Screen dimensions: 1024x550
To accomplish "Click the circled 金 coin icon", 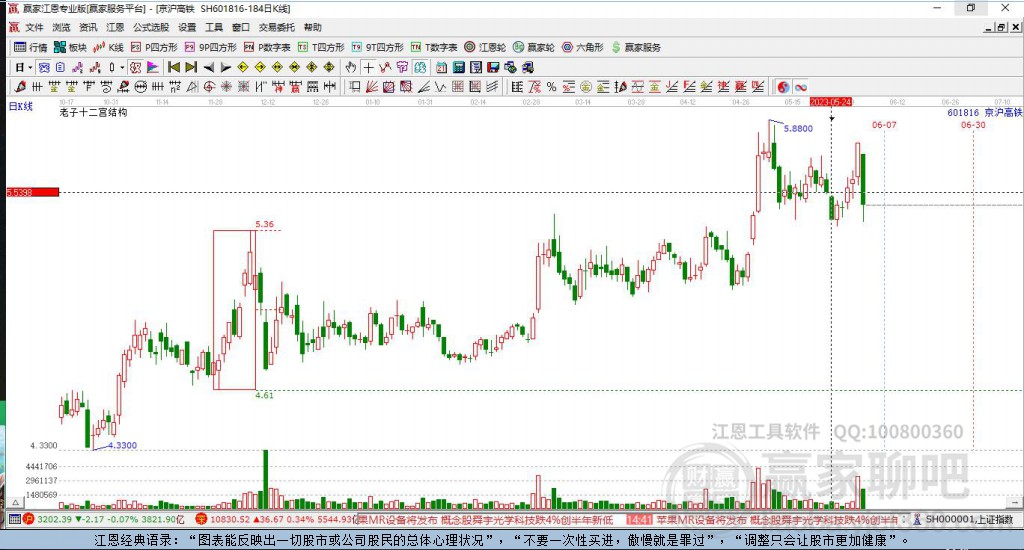I will pyautogui.click(x=586, y=87).
